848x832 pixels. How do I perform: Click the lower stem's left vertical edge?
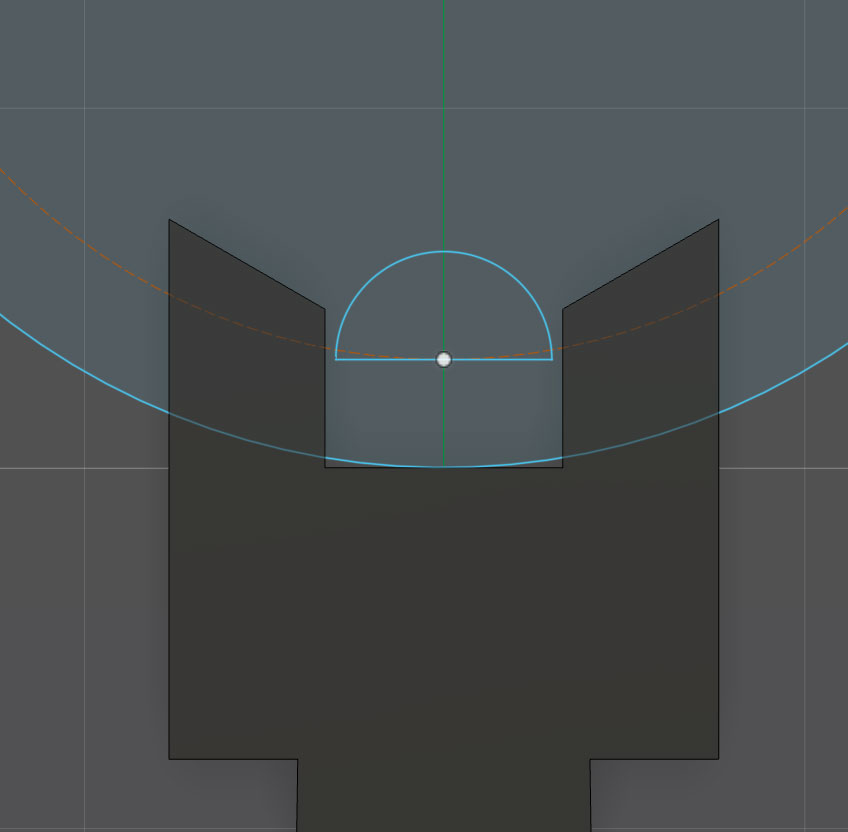click(297, 796)
